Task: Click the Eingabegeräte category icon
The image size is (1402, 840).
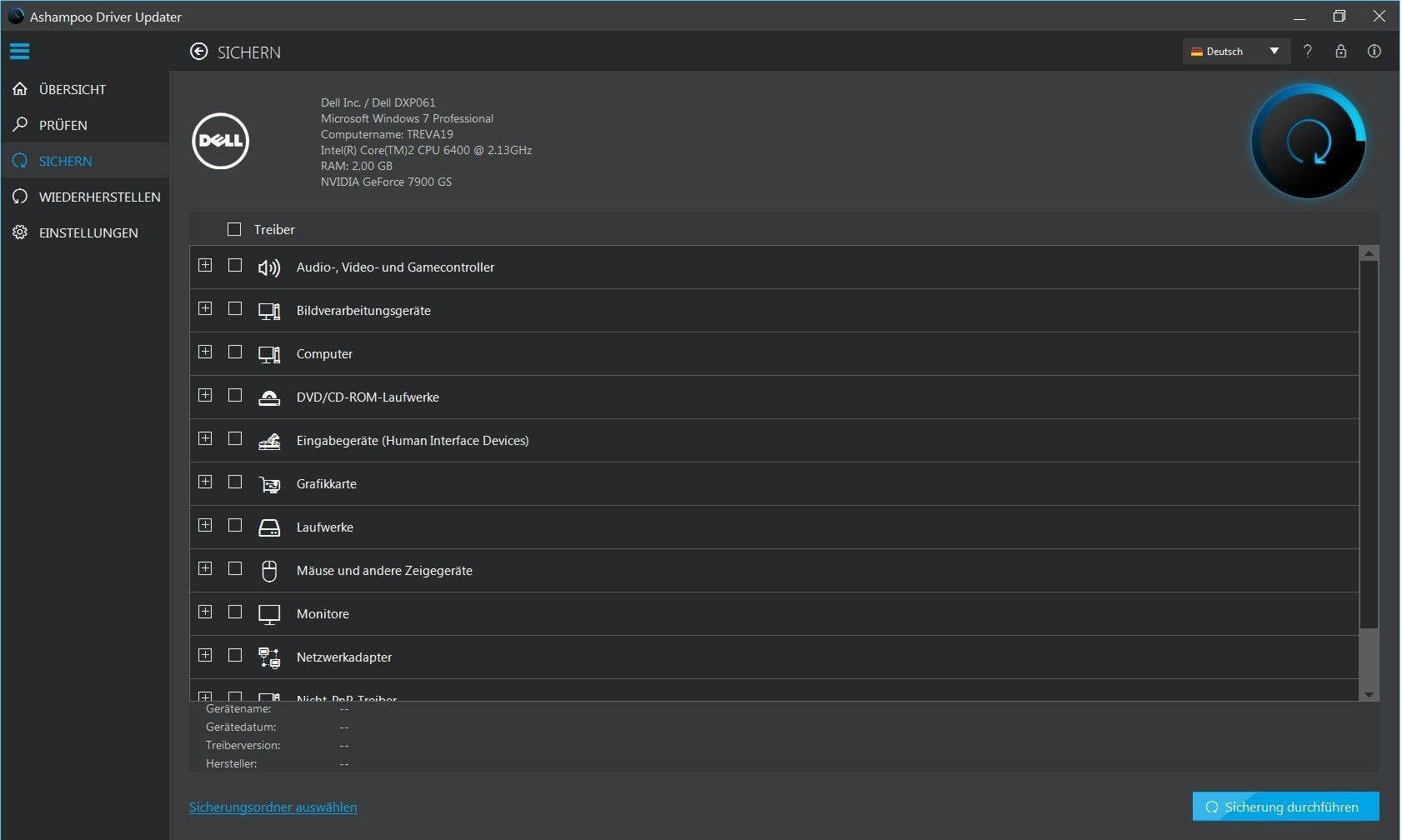Action: point(269,441)
